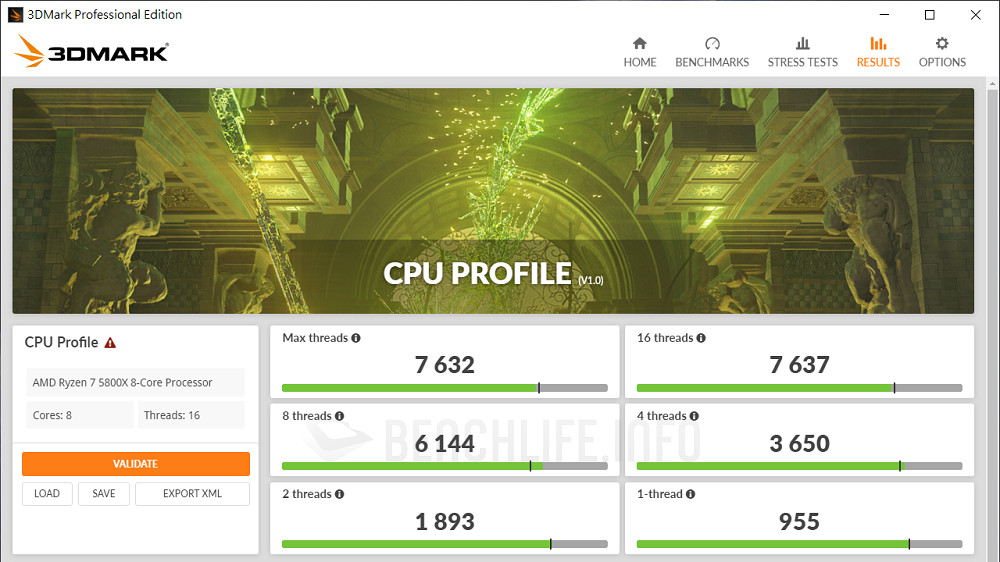Click the orange Validate button
The width and height of the screenshot is (1000, 562).
[136, 464]
